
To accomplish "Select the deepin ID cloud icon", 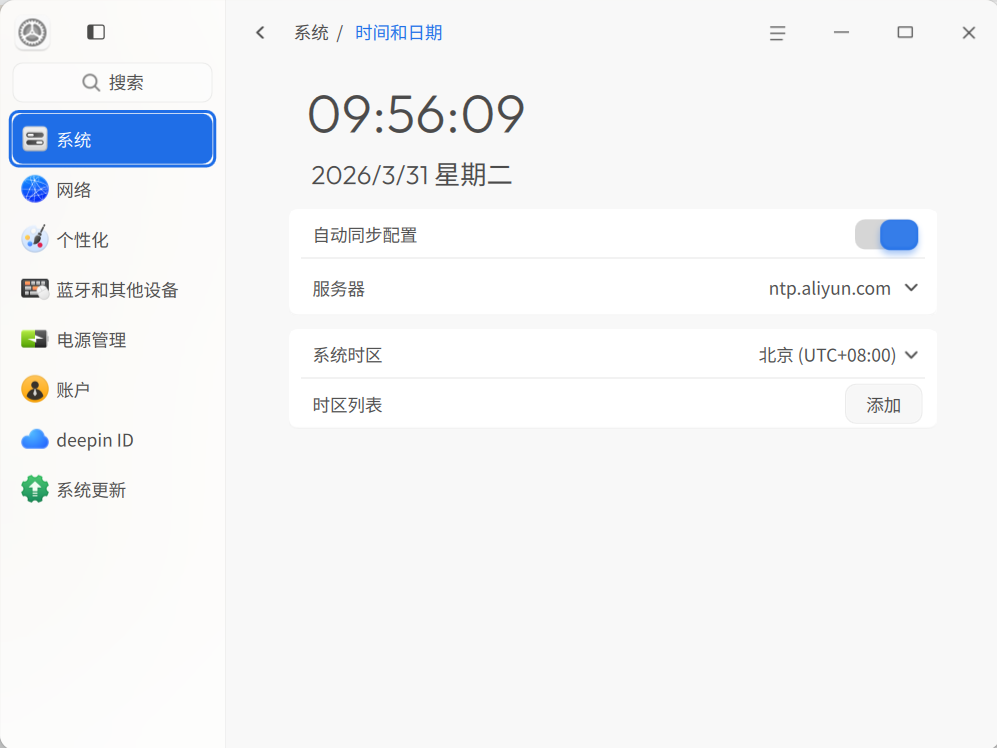I will (x=34, y=439).
